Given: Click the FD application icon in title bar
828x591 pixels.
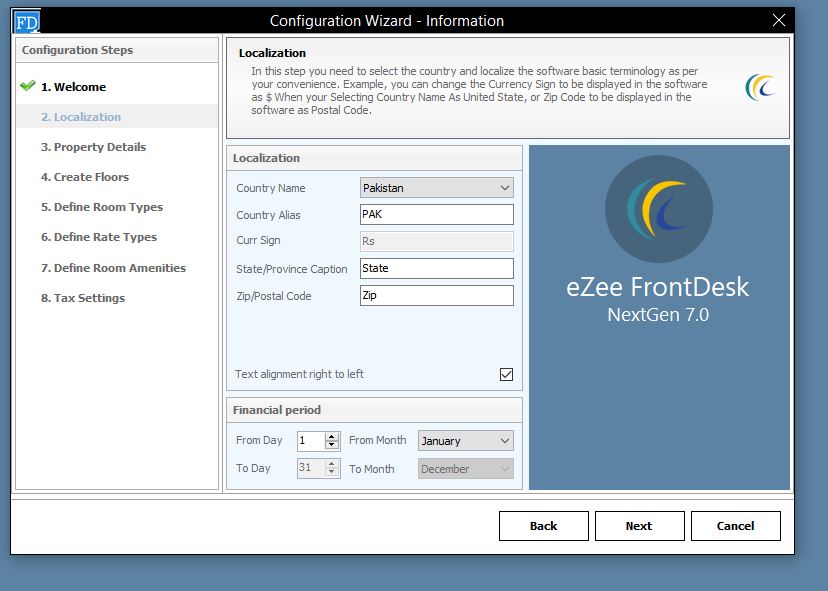Looking at the screenshot, I should click(x=27, y=22).
